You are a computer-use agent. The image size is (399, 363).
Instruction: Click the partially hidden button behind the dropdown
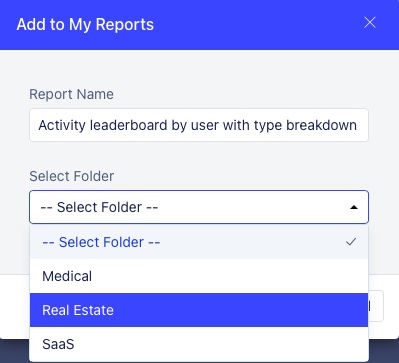[376, 306]
